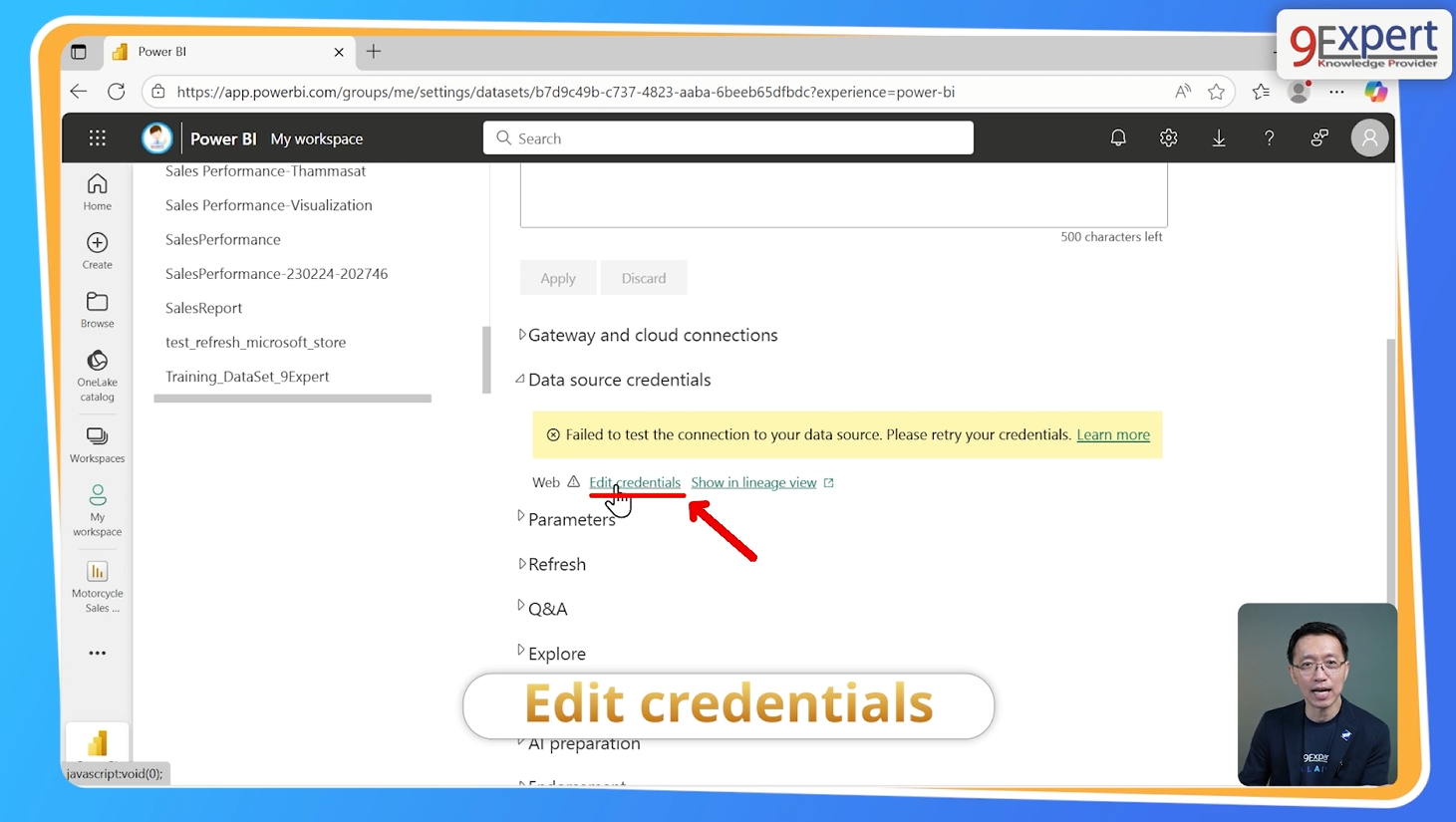Open the Power BI settings gear menu
This screenshot has width=1456, height=822.
1168,137
